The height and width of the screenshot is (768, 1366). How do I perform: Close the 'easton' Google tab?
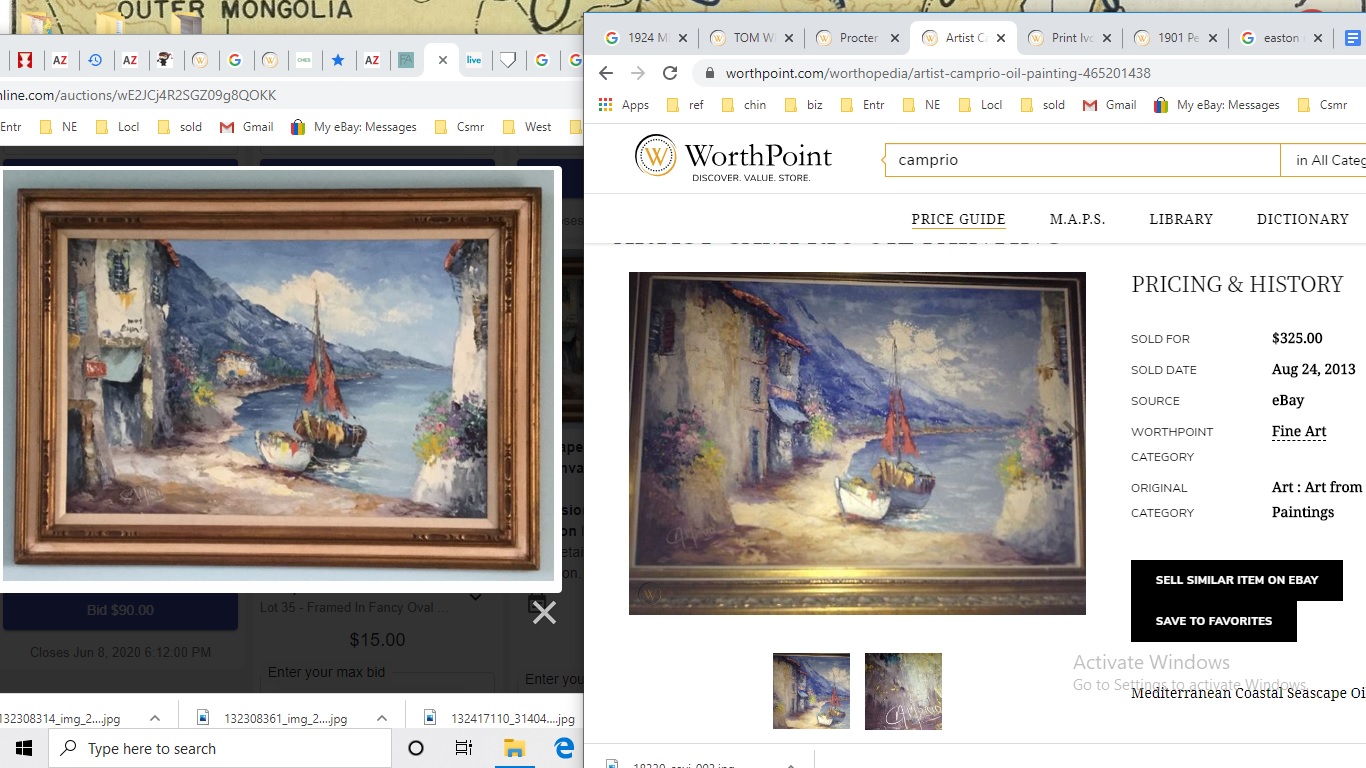[1318, 38]
